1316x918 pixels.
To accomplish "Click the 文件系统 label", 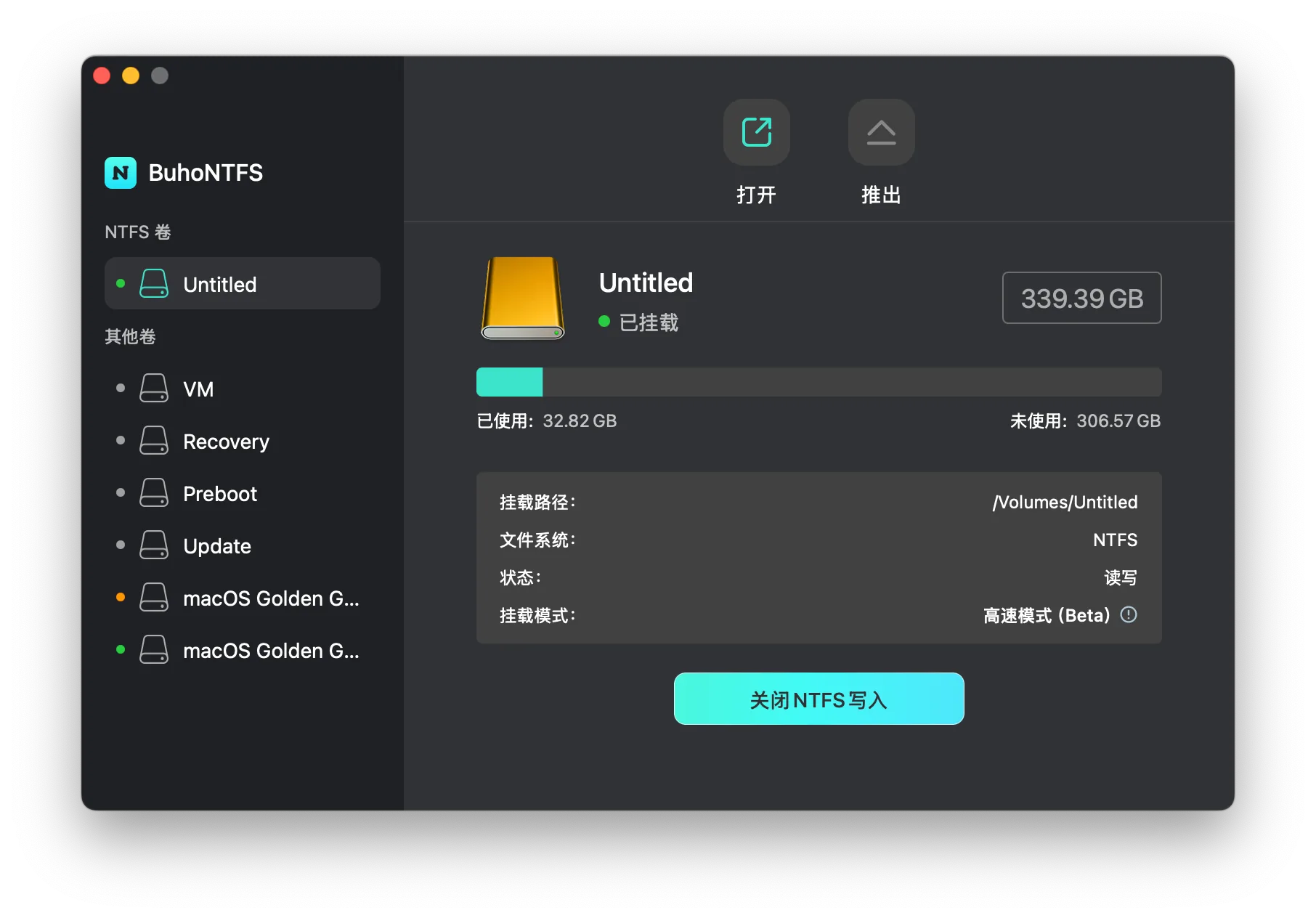I will click(537, 540).
